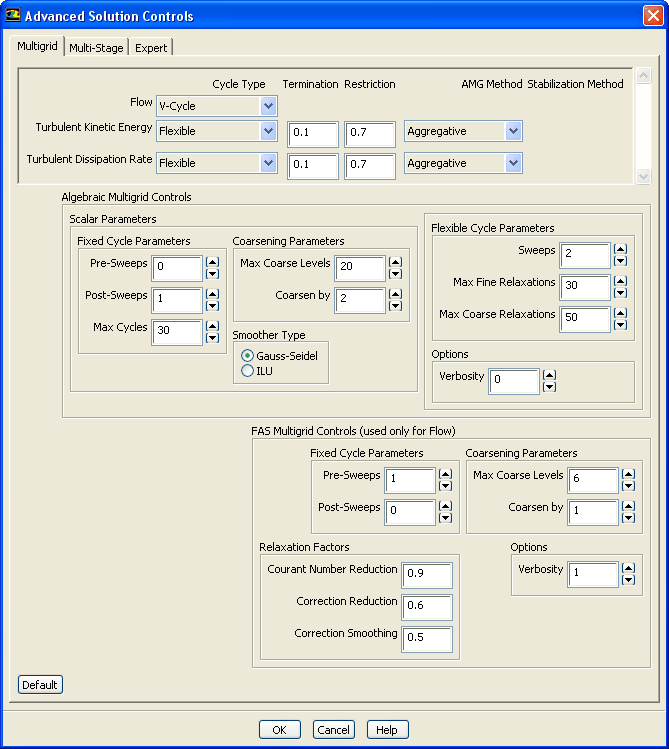The width and height of the screenshot is (669, 749).
Task: Decrease Max Fine Relaxations value
Action: (x=620, y=293)
